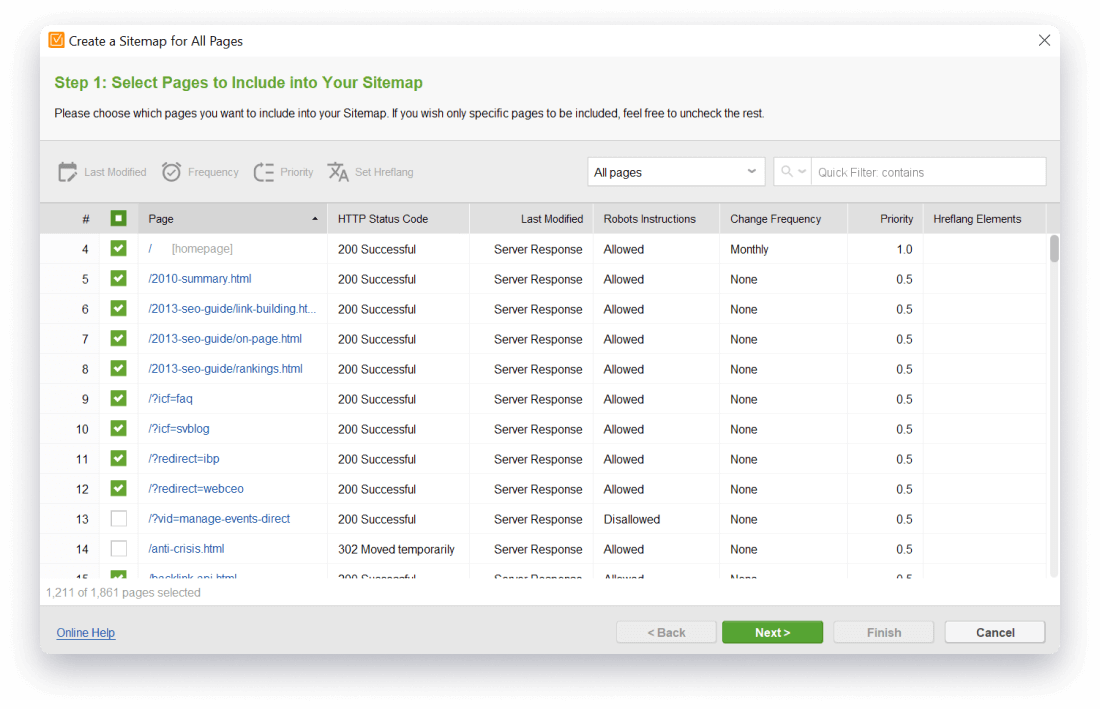Open the /2013-seo-guide/rankings.html link
The height and width of the screenshot is (709, 1100).
[225, 369]
